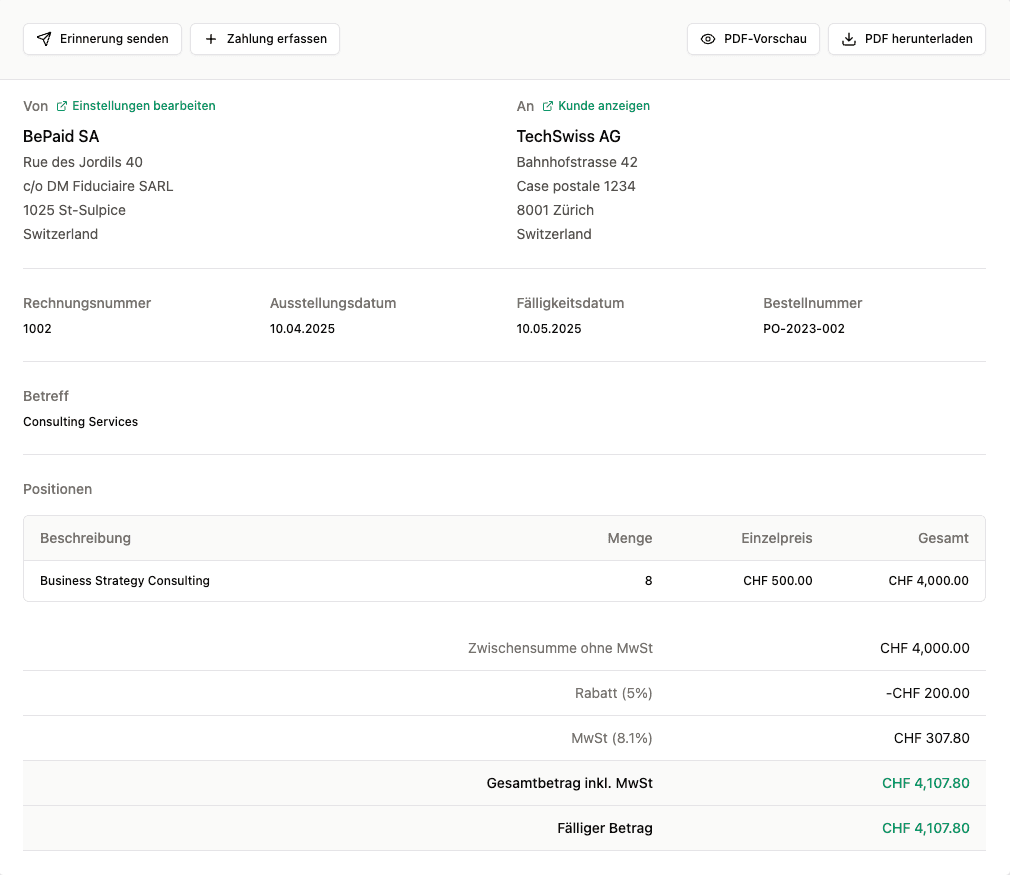Select recipient name TechSwiss AG
The image size is (1010, 875).
click(x=568, y=137)
